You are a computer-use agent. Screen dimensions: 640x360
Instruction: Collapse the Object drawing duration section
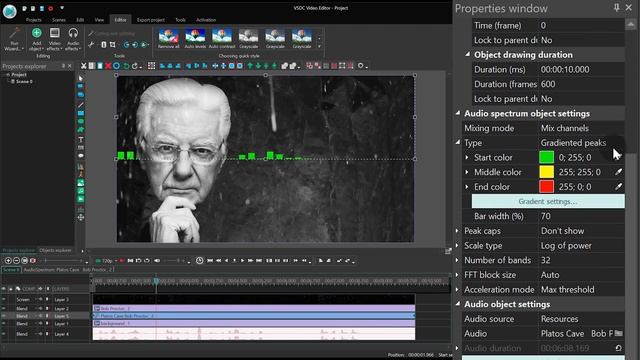point(467,54)
